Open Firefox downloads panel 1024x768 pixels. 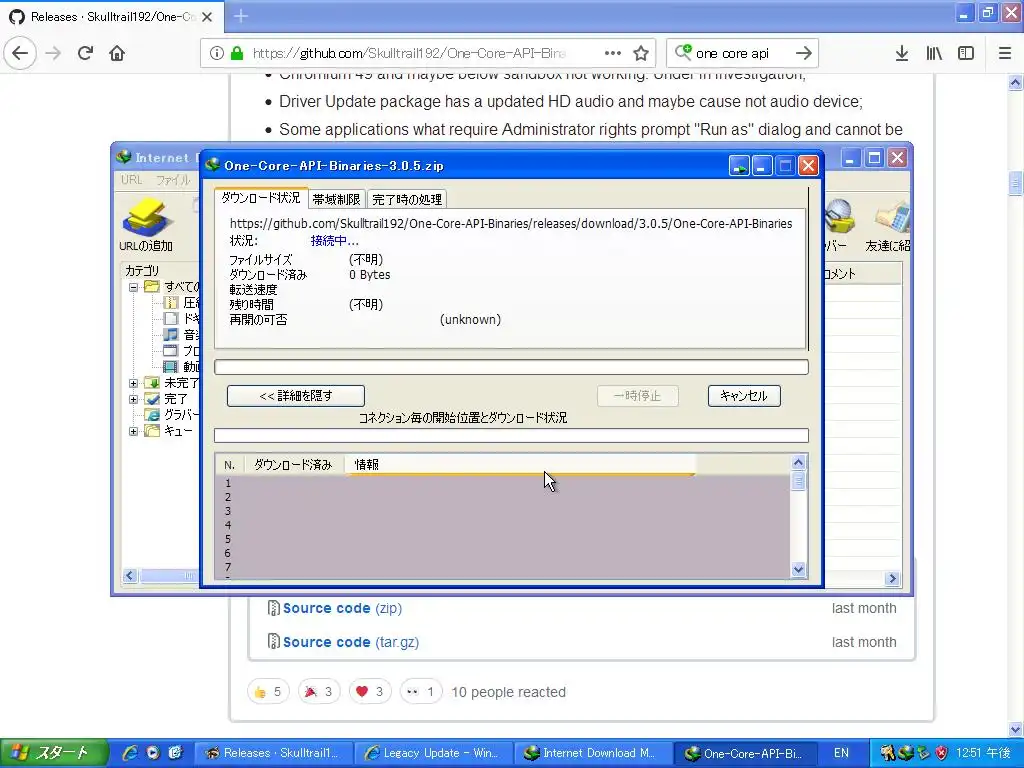902,53
